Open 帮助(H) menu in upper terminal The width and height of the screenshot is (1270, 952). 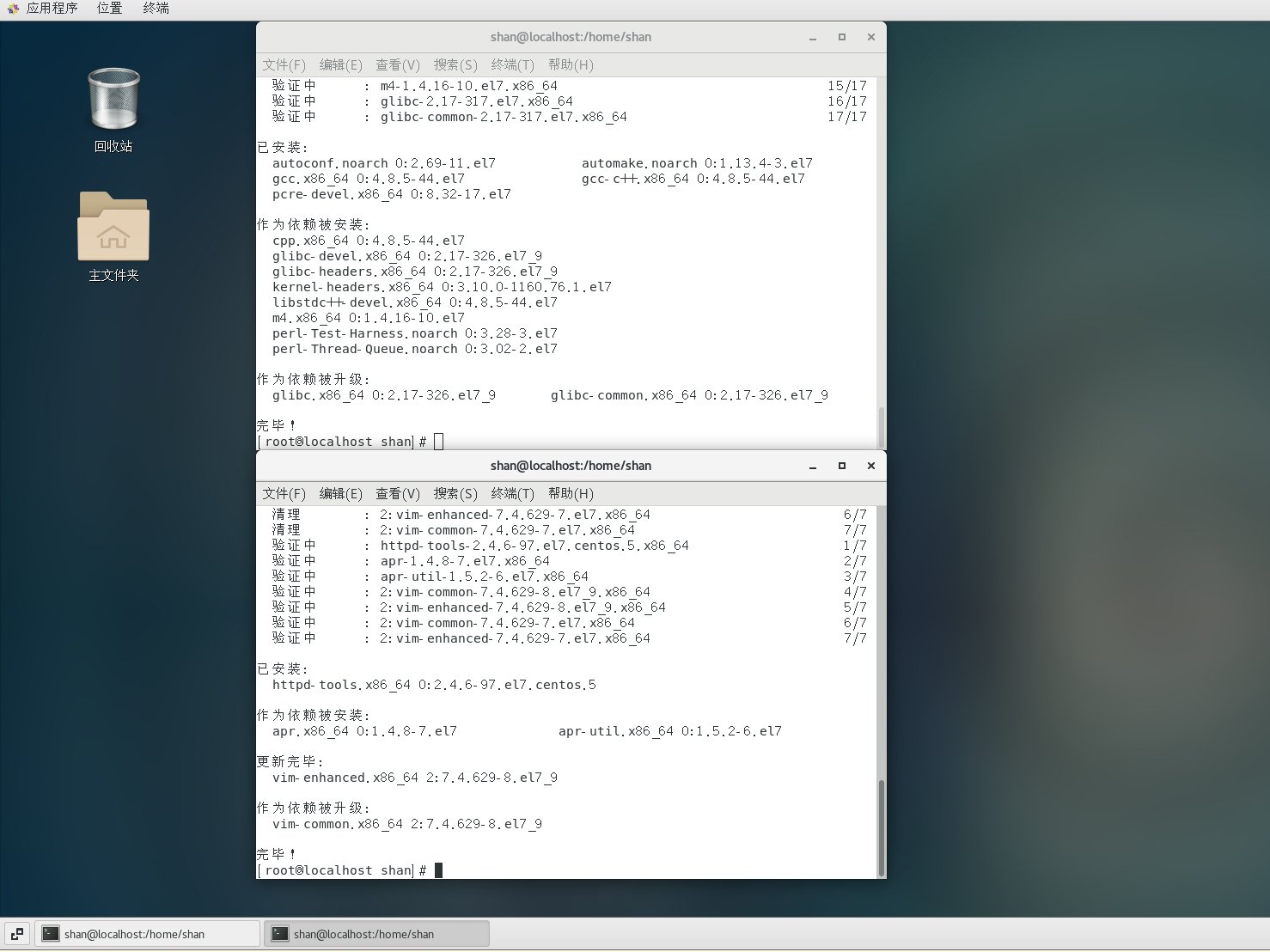tap(571, 65)
